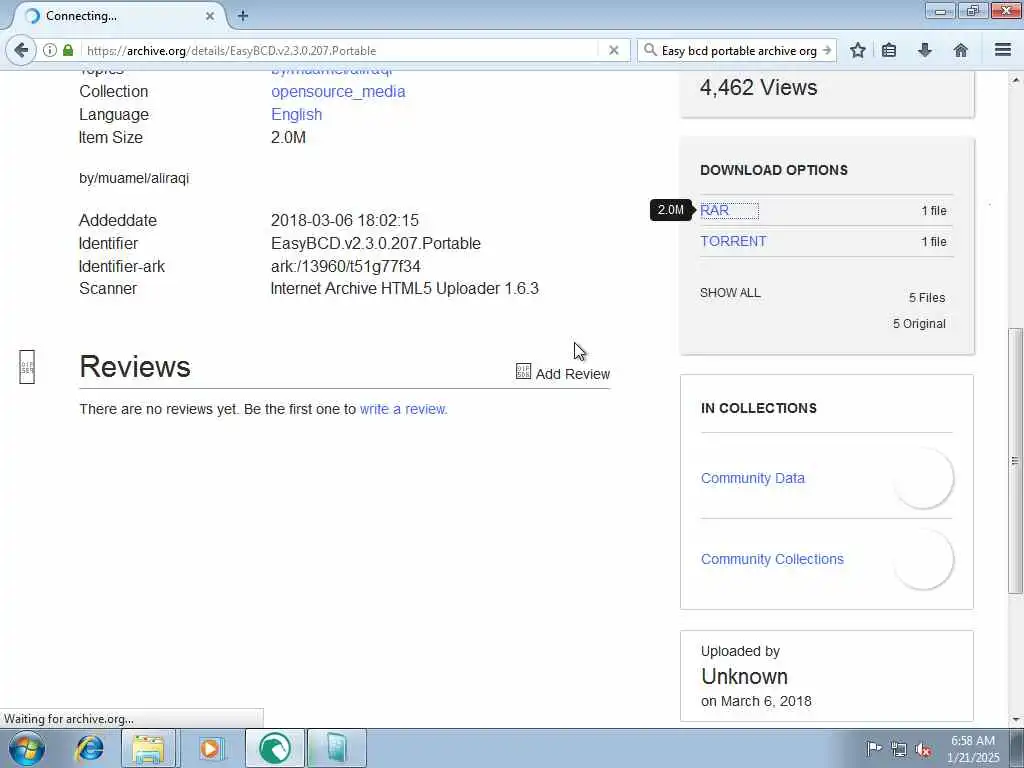
Task: Submit search with the arrow button
Action: pyautogui.click(x=827, y=50)
